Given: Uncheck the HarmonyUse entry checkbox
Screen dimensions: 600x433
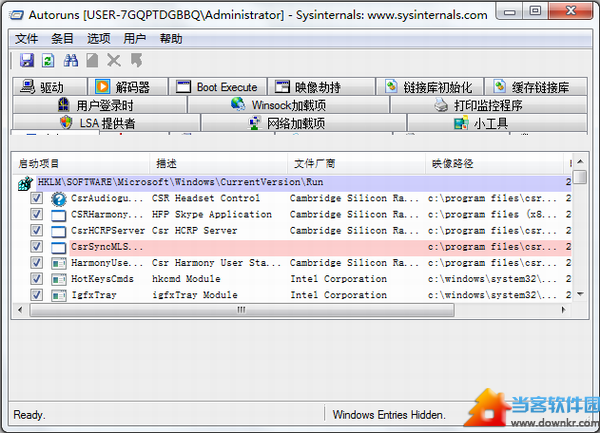Looking at the screenshot, I should 36,263.
